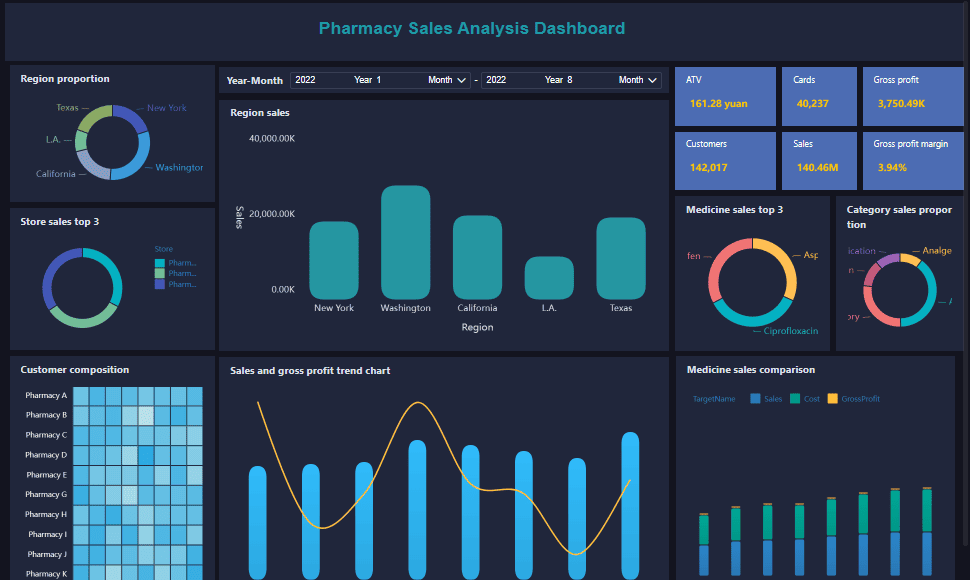This screenshot has height=580, width=970.
Task: Select the Washington bar in Region sales
Action: pyautogui.click(x=405, y=242)
